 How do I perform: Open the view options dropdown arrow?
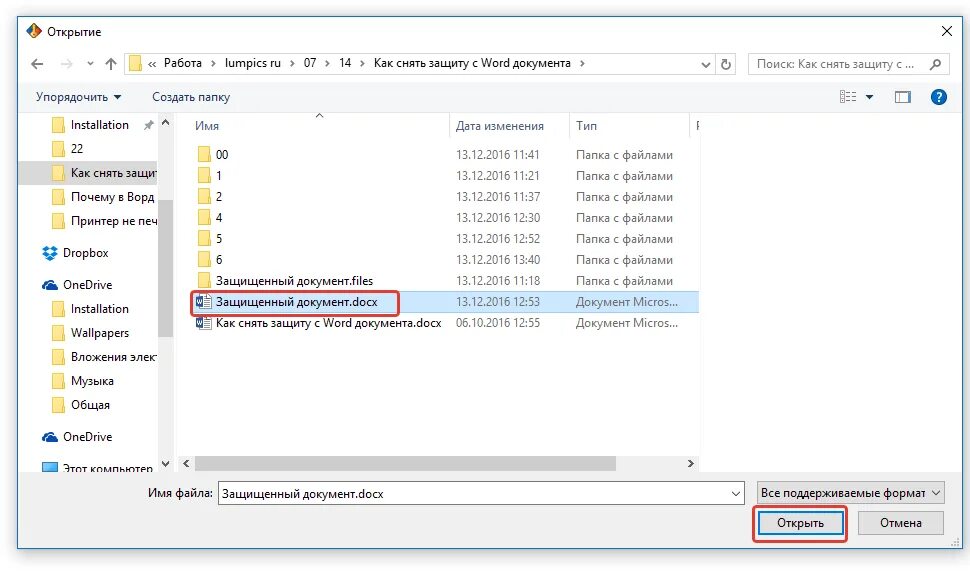click(869, 97)
